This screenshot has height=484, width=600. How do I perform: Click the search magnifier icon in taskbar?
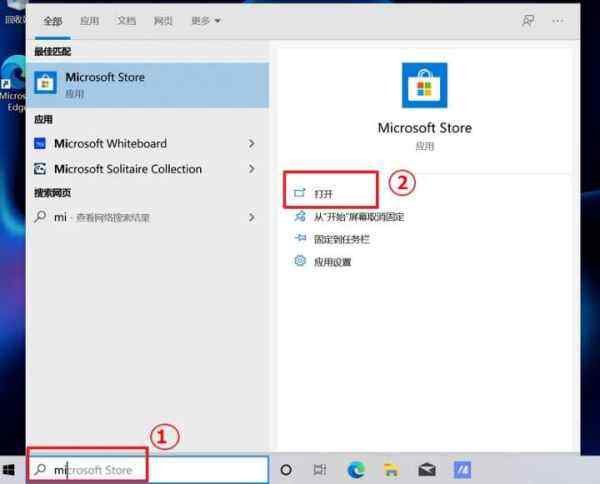tap(40, 469)
